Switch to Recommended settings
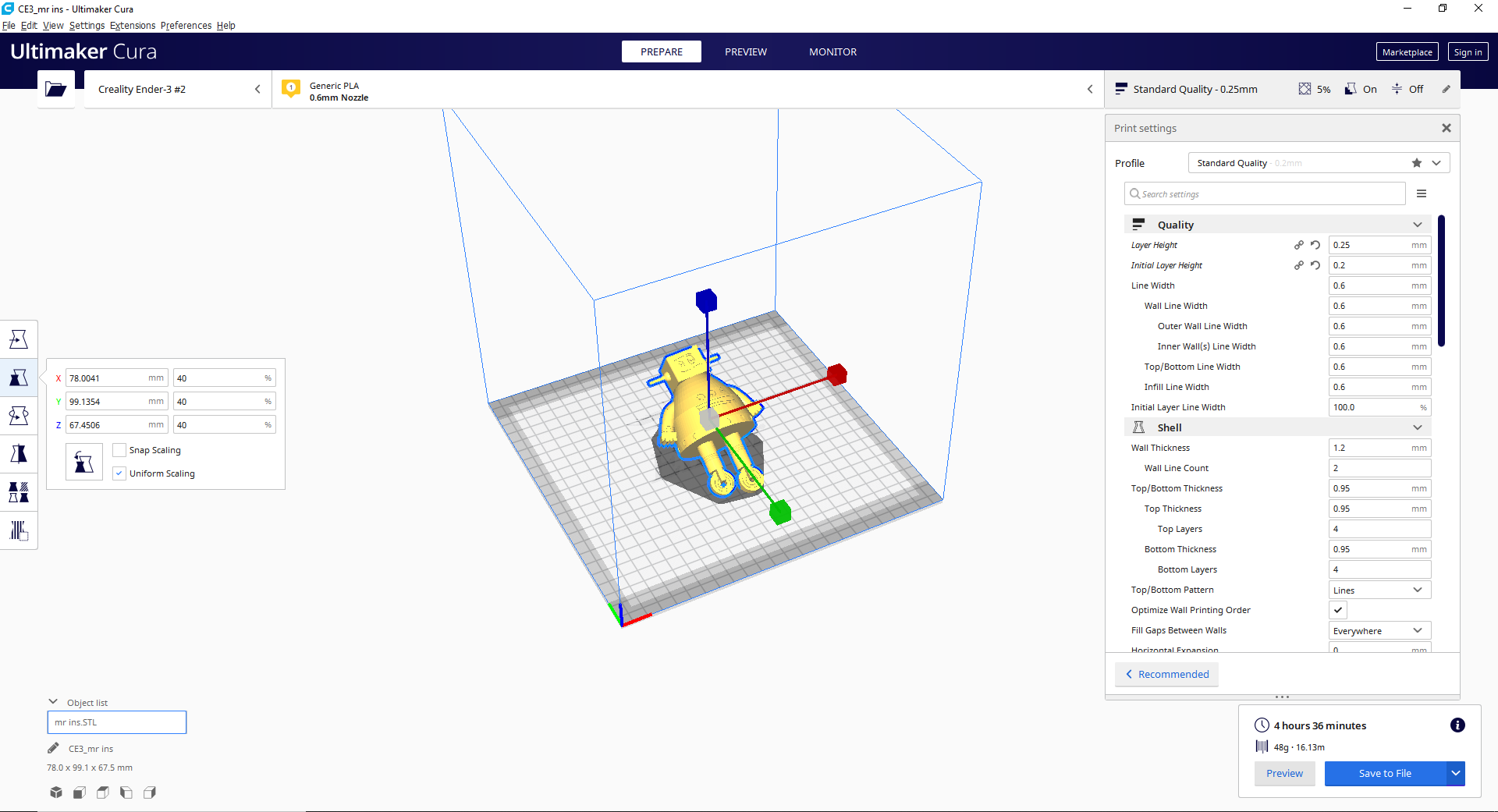This screenshot has height=812, width=1498. point(1167,674)
